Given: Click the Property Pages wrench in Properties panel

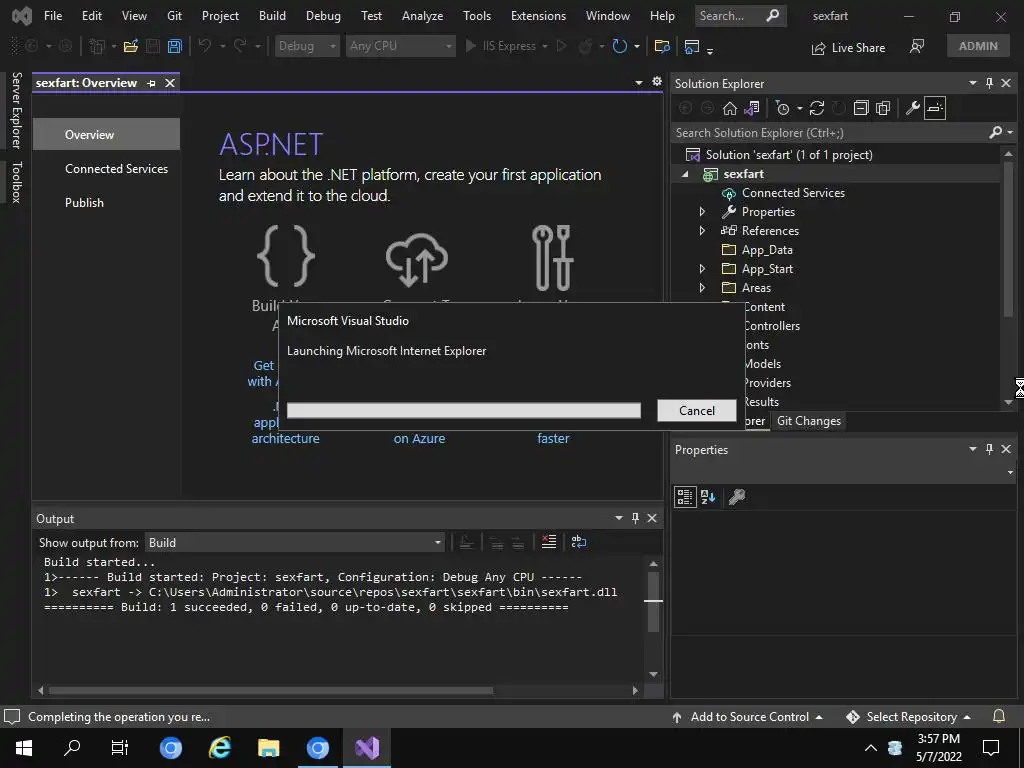Looking at the screenshot, I should (737, 497).
